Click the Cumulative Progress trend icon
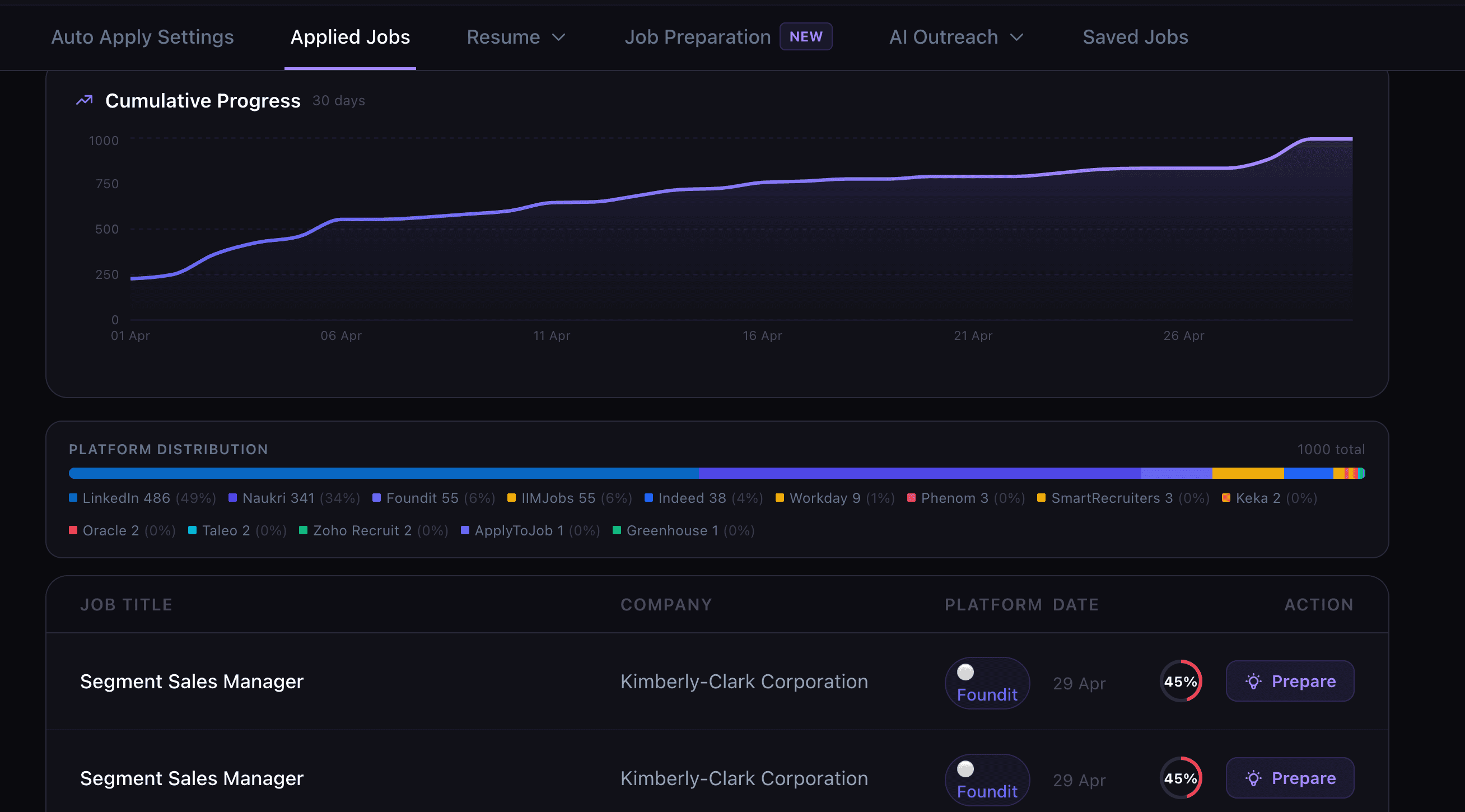This screenshot has width=1465, height=812. coord(85,100)
